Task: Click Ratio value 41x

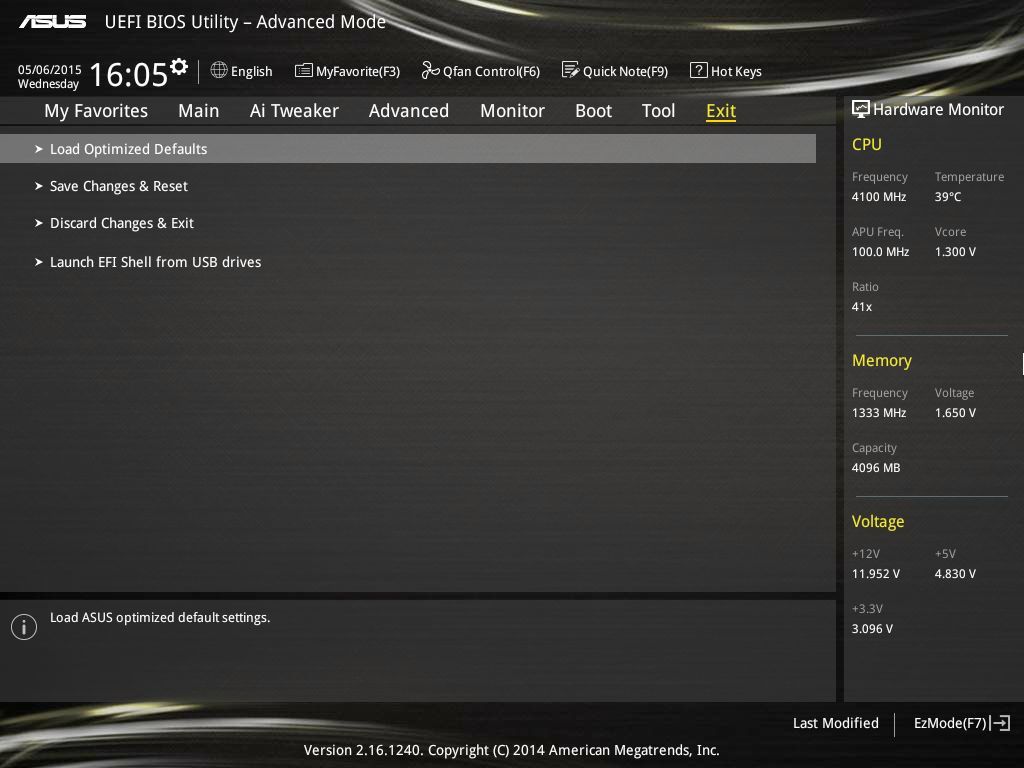Action: click(862, 306)
